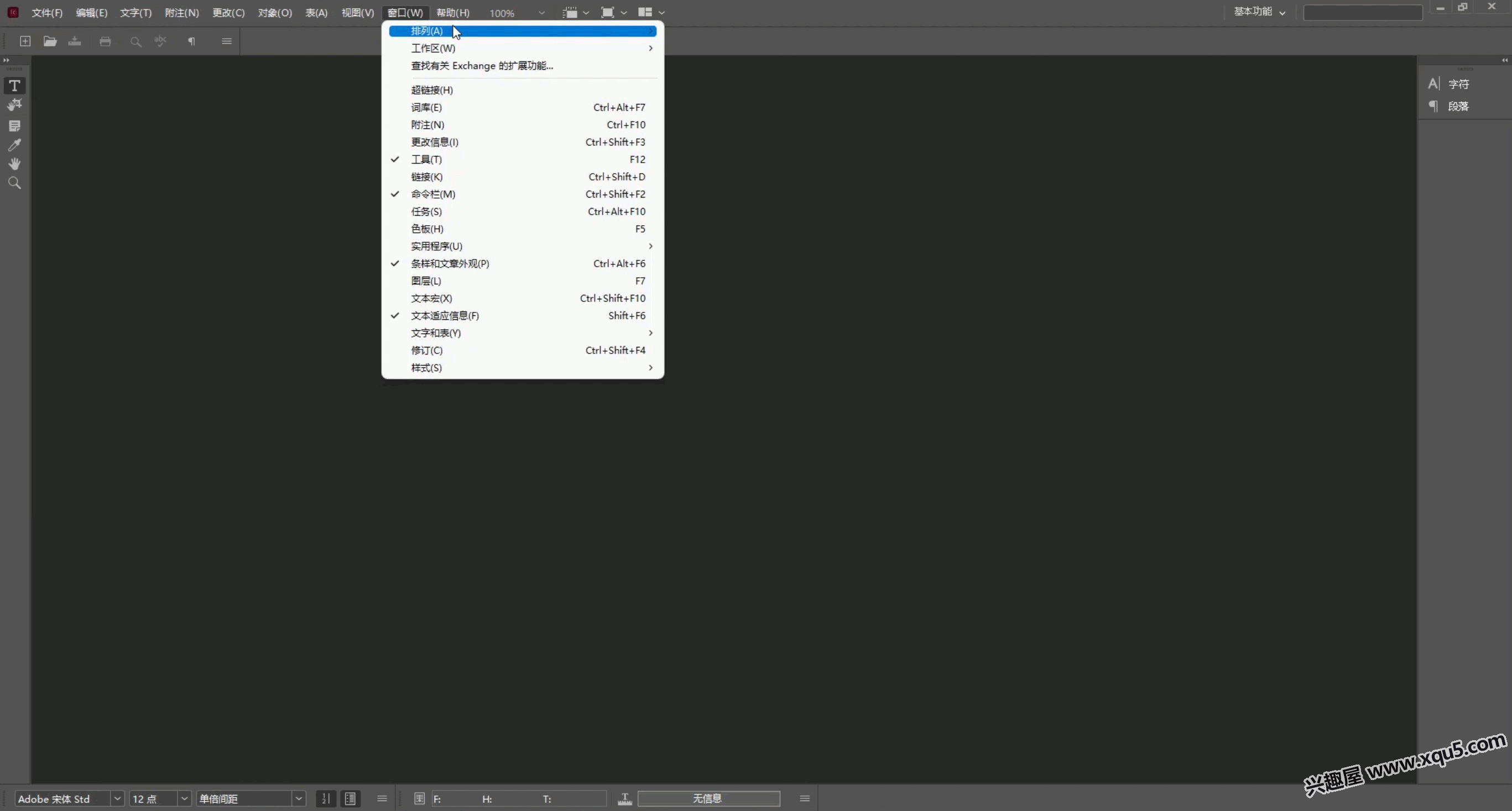Uncheck 文本适应信息(F) in the menu
The width and height of the screenshot is (1512, 811).
point(523,316)
